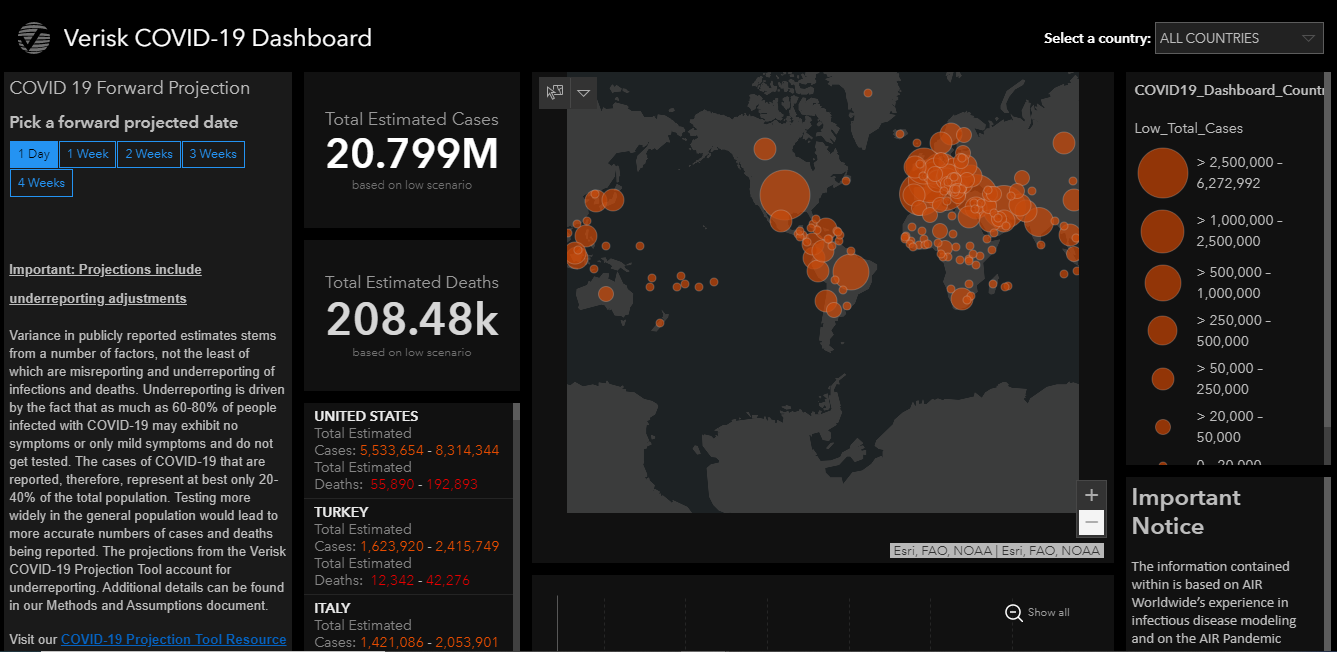Click the Australia bubble on the map

point(606,294)
